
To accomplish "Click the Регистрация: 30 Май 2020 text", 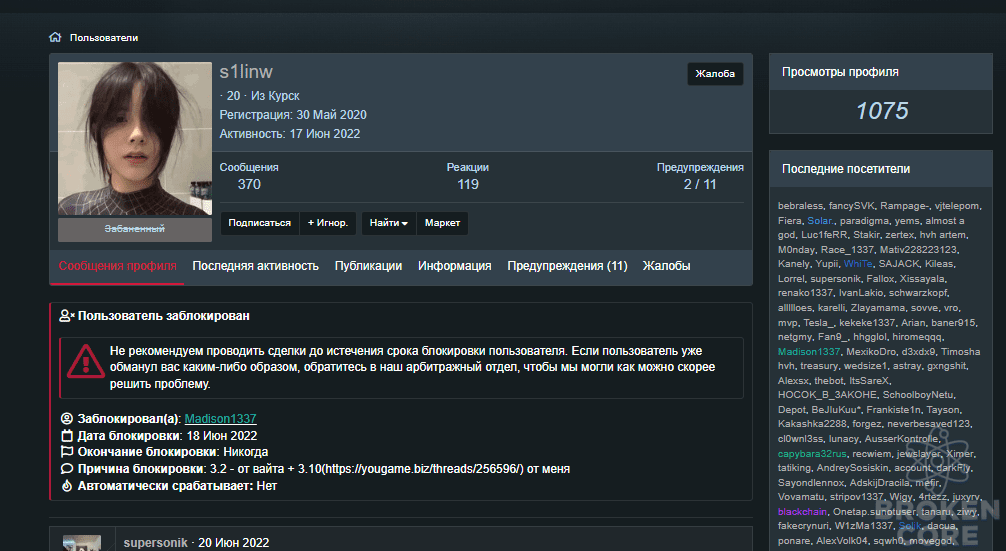I will click(293, 115).
